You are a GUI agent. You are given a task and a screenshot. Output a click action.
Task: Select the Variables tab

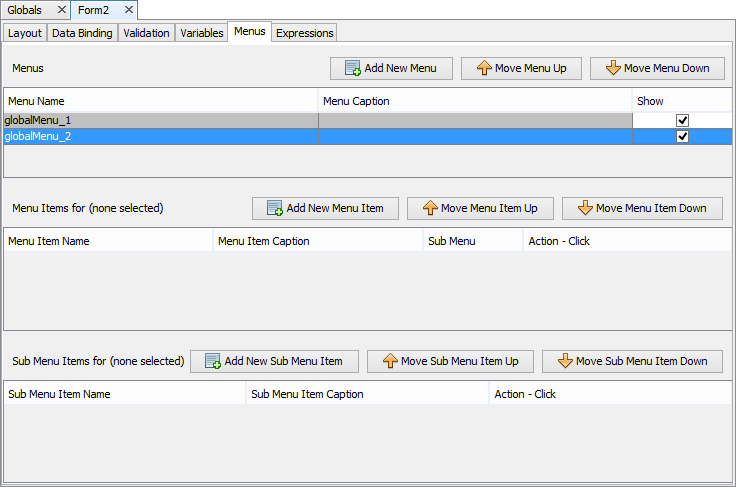pyautogui.click(x=201, y=33)
